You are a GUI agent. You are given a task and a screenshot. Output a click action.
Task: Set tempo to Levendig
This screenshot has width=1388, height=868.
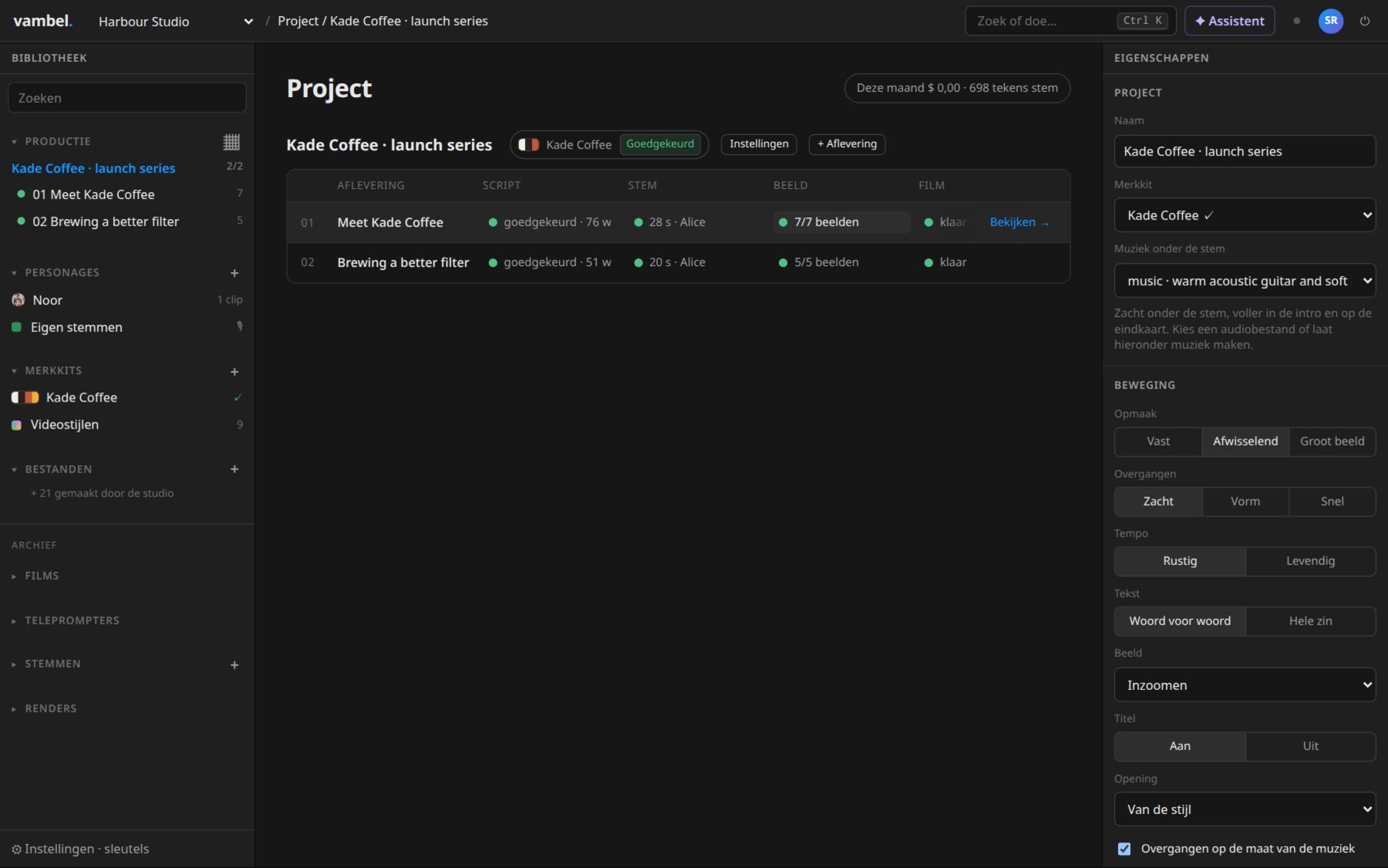click(x=1311, y=560)
